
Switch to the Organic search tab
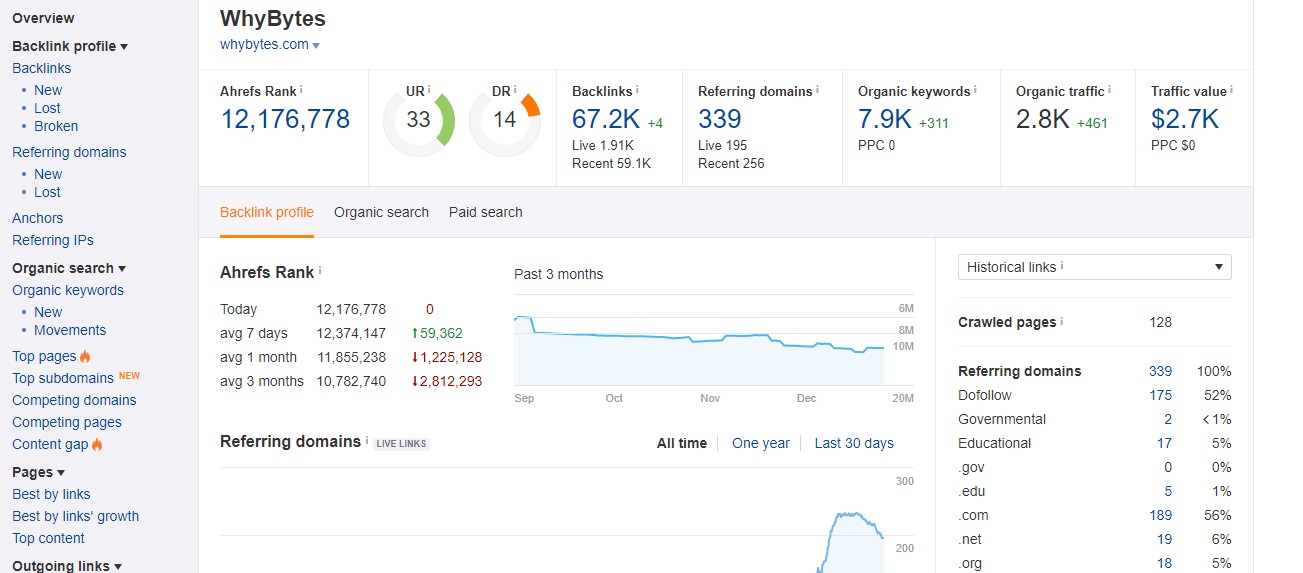click(381, 212)
